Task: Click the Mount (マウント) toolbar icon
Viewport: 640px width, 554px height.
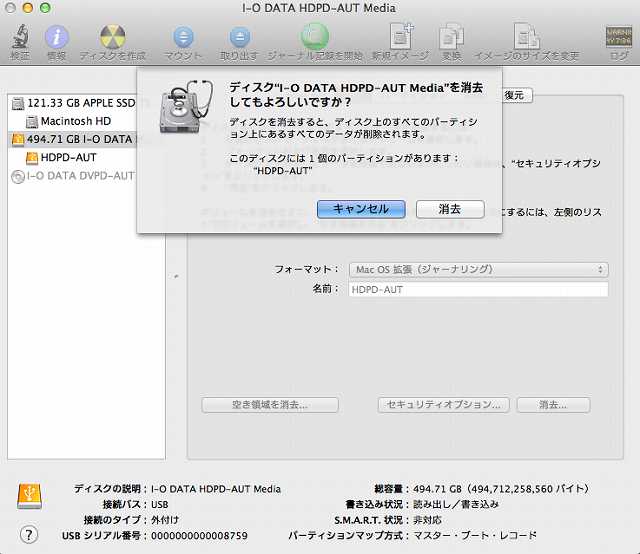Action: pos(183,38)
